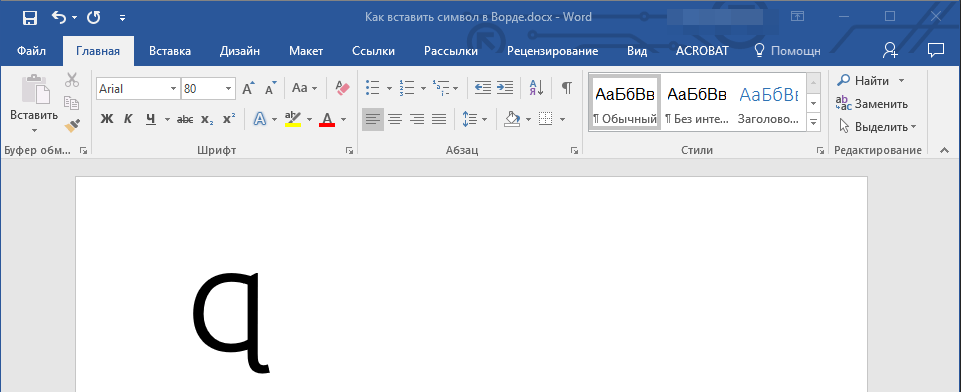Screen dimensions: 961x392
Task: Switch to the Вставка tab
Action: (x=170, y=51)
